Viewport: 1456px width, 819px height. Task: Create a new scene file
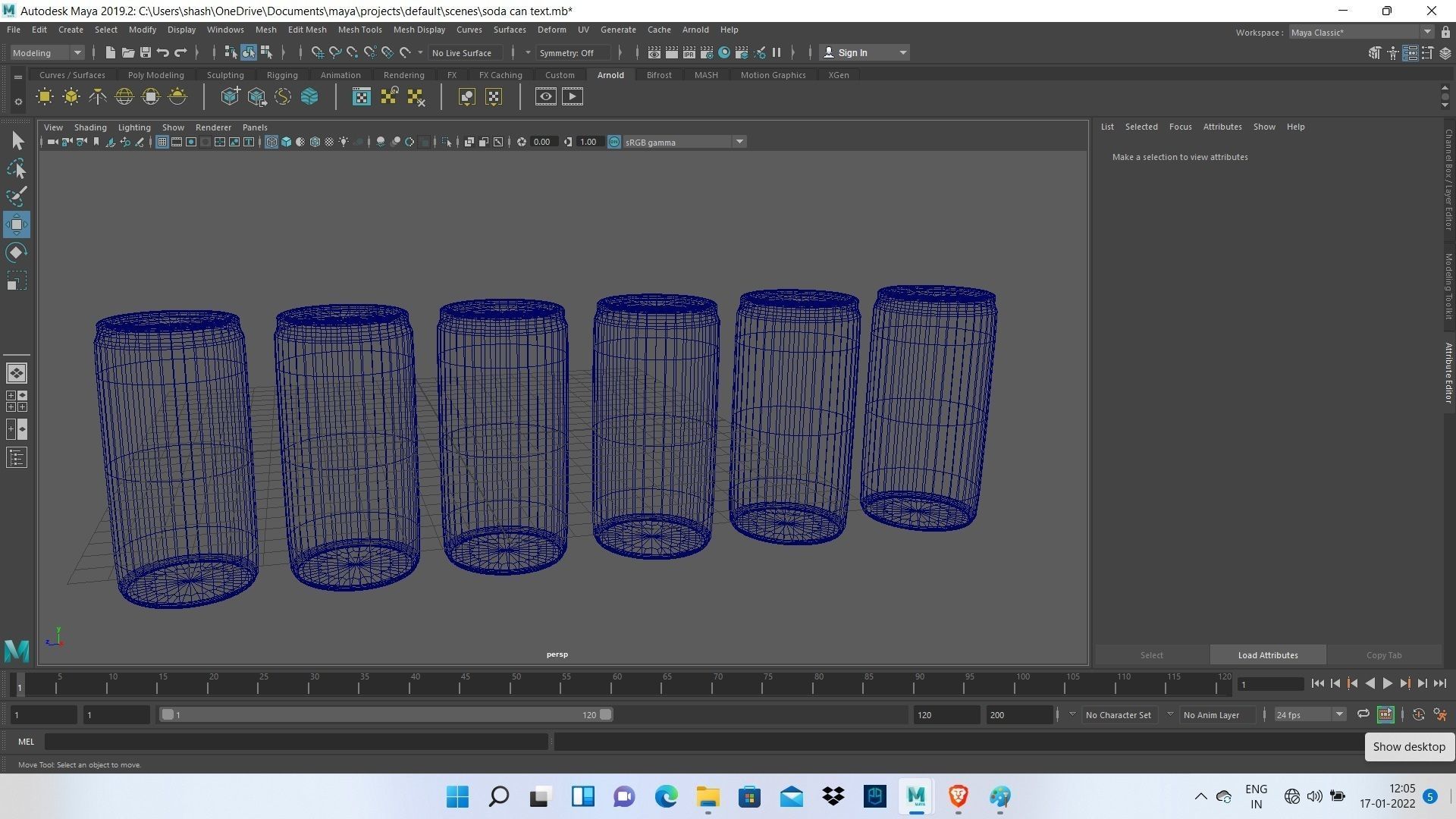point(110,52)
